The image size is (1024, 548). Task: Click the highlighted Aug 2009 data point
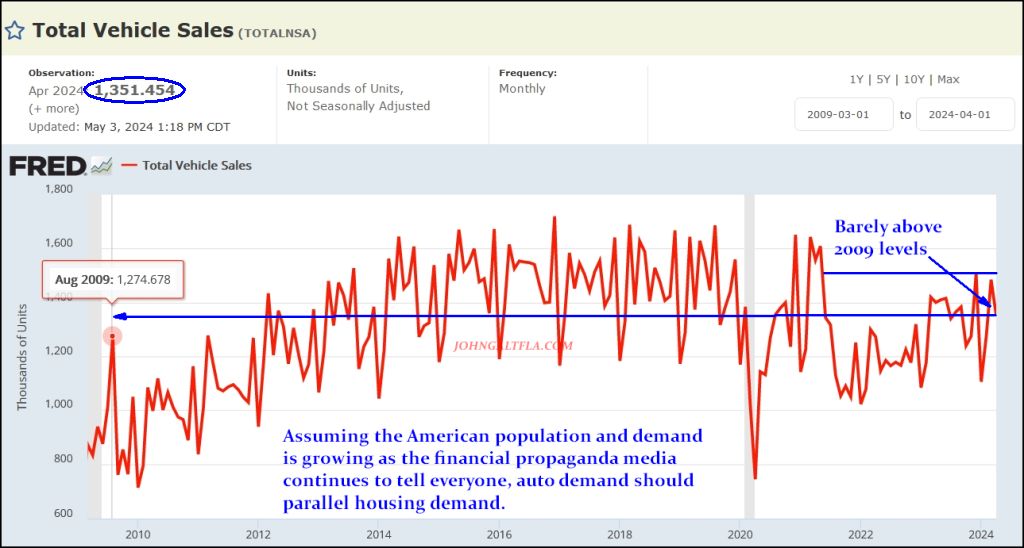coord(113,336)
